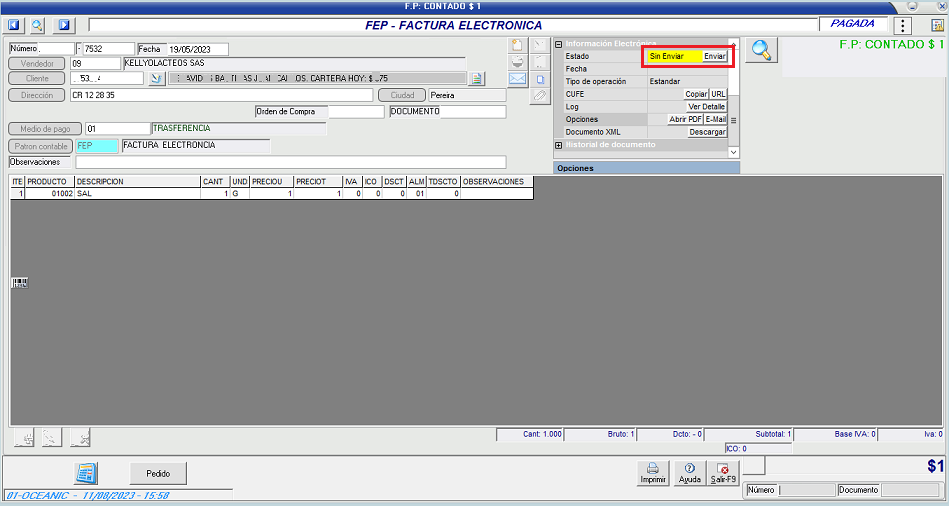Click the small magnifier search icon in top toolbar

(38, 25)
